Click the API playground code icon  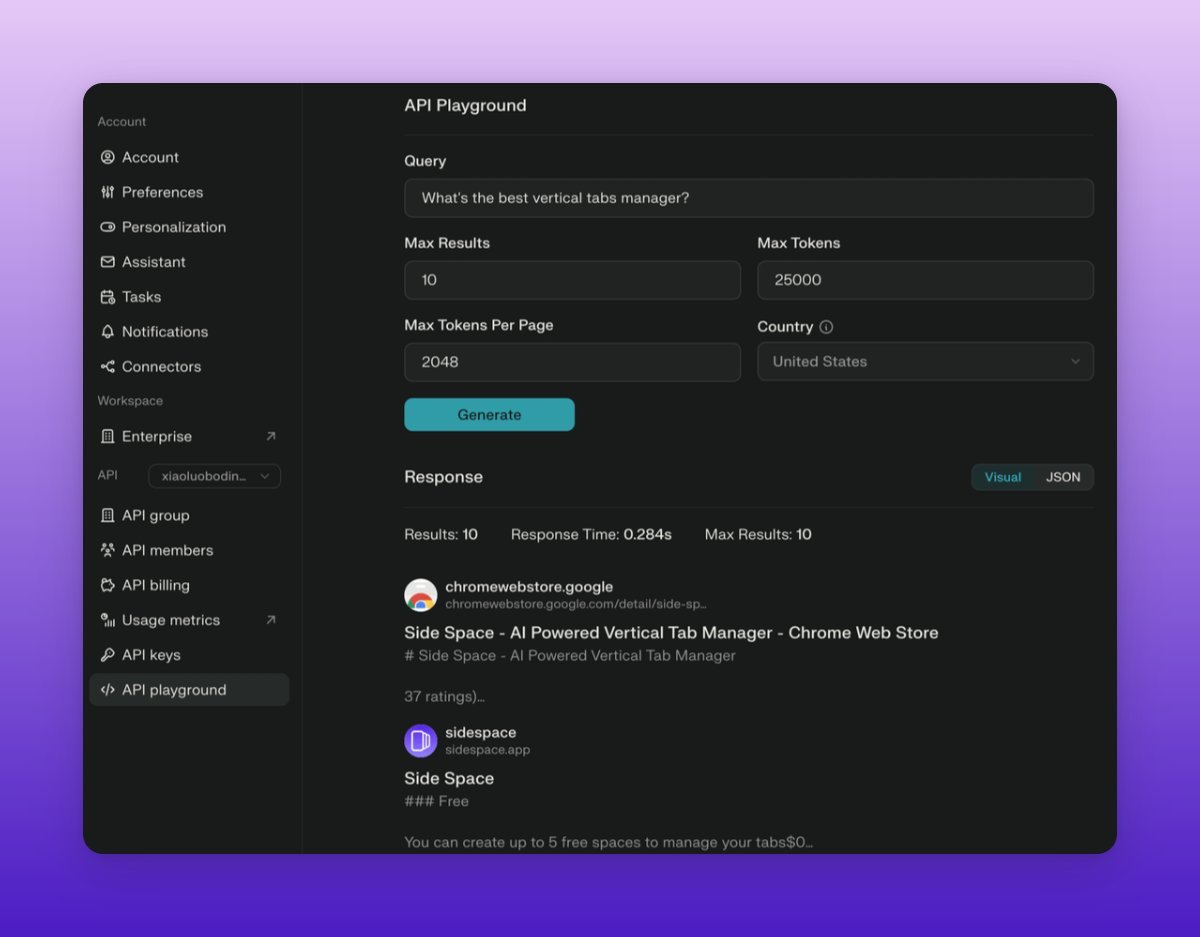click(x=108, y=690)
